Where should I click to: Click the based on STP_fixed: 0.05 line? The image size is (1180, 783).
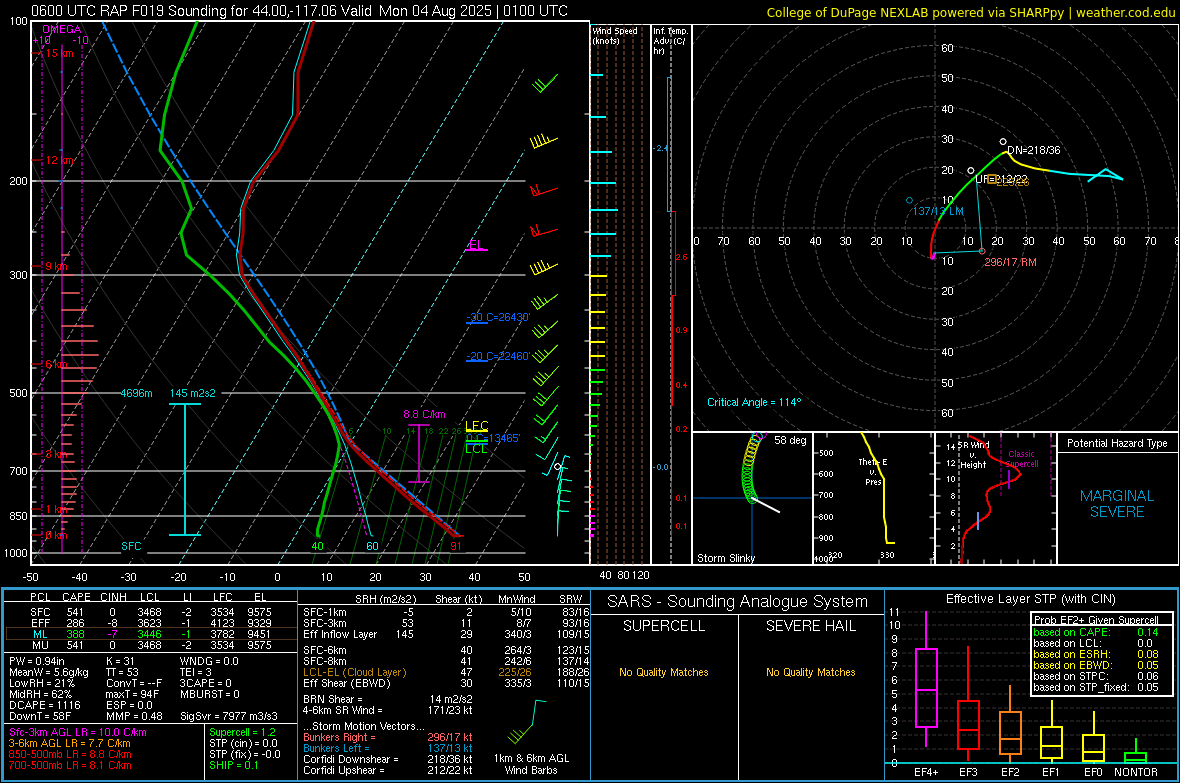(1096, 687)
